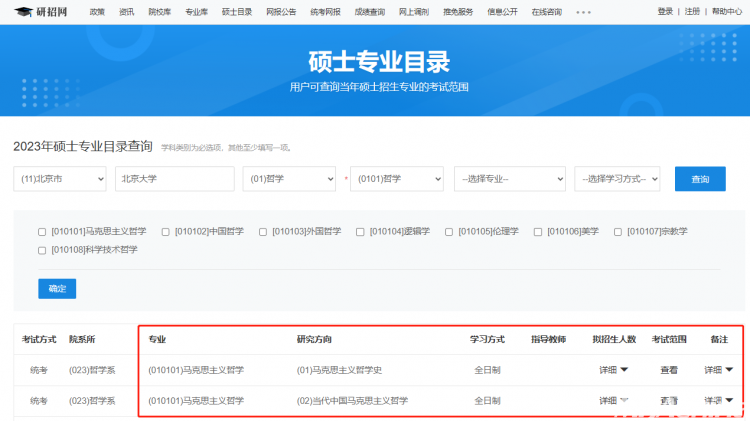The height and width of the screenshot is (421, 750).
Task: Expand 拟招生人数 详细 for 马克思主义哲学史 row
Action: pos(614,370)
